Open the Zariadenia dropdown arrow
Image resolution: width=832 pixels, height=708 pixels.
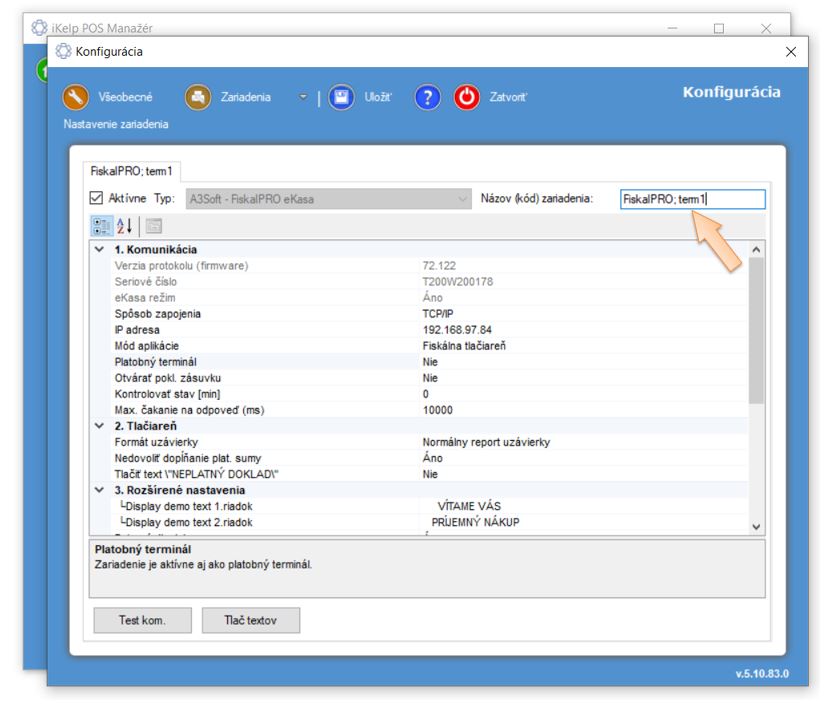point(304,97)
